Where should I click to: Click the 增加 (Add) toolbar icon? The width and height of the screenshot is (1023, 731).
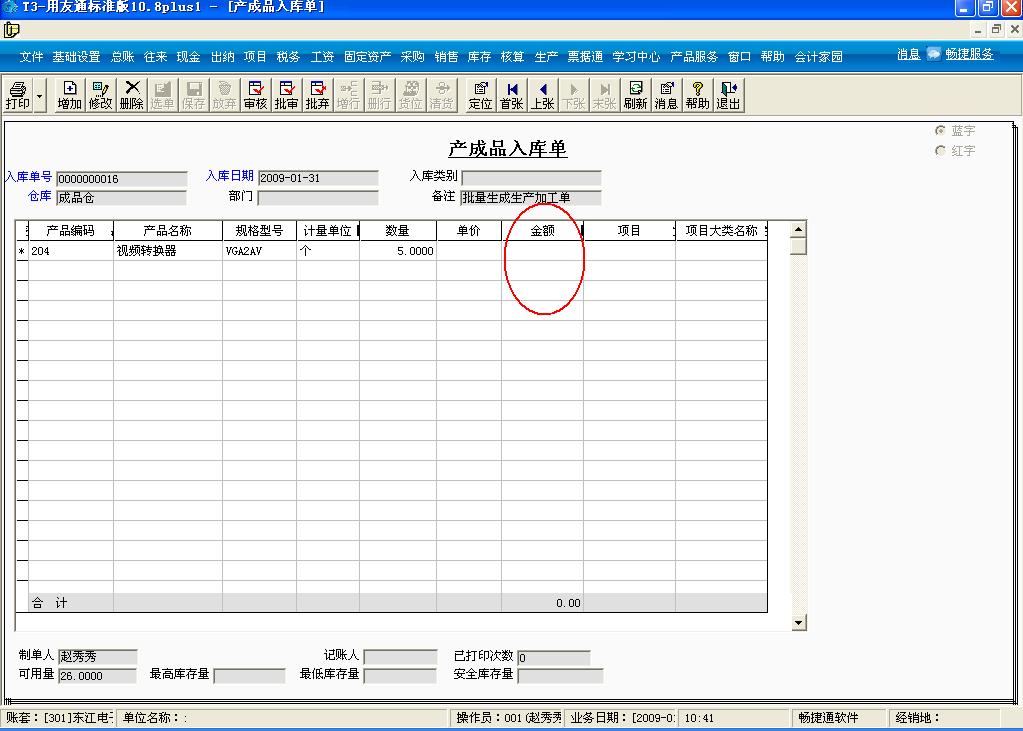(x=68, y=96)
